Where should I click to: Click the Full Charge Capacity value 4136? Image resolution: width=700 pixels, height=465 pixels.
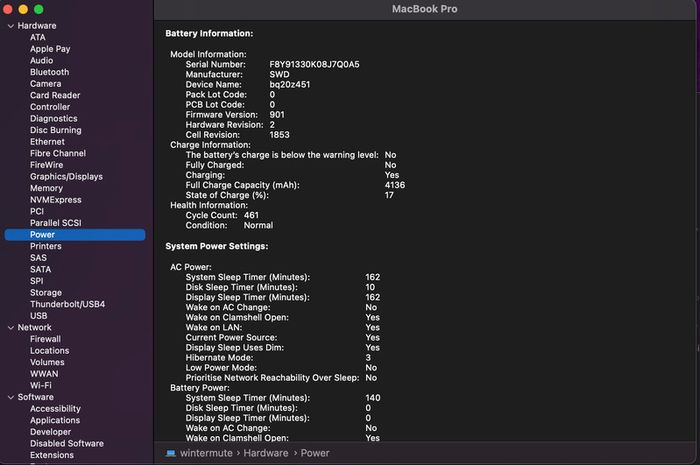click(x=395, y=185)
